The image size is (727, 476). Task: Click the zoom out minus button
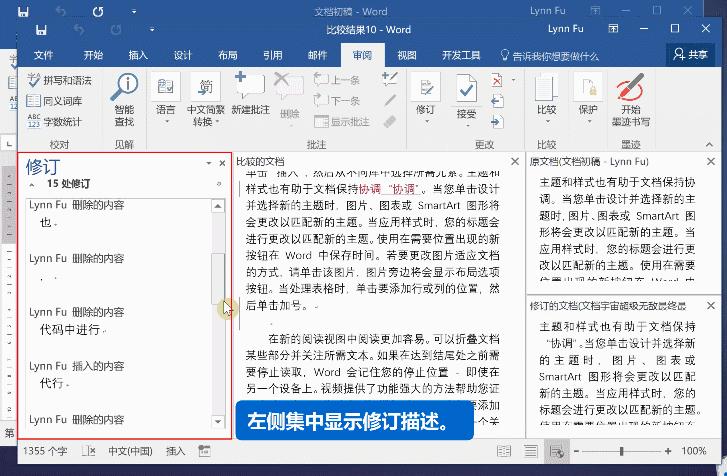coord(576,451)
